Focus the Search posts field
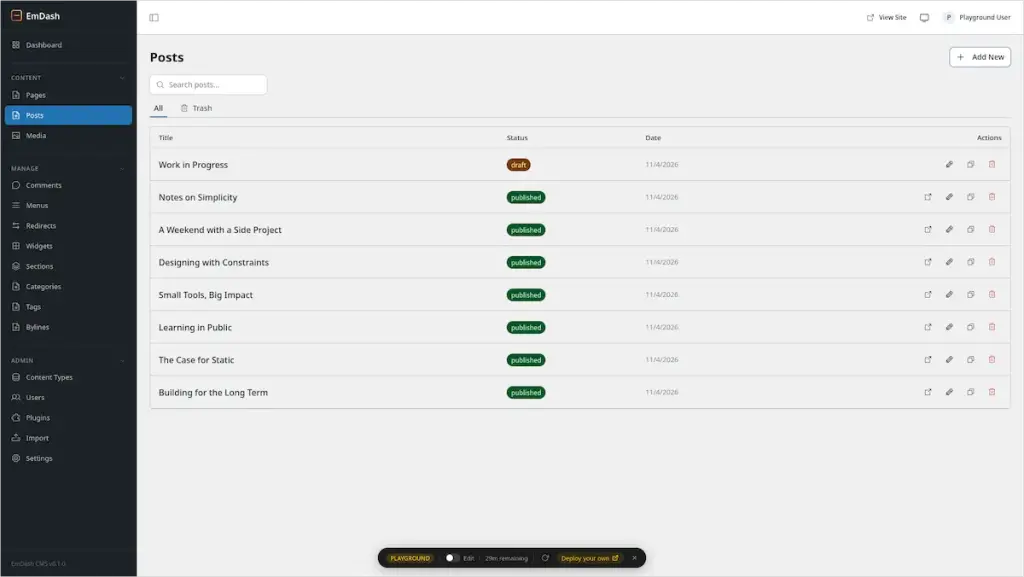 tap(208, 85)
